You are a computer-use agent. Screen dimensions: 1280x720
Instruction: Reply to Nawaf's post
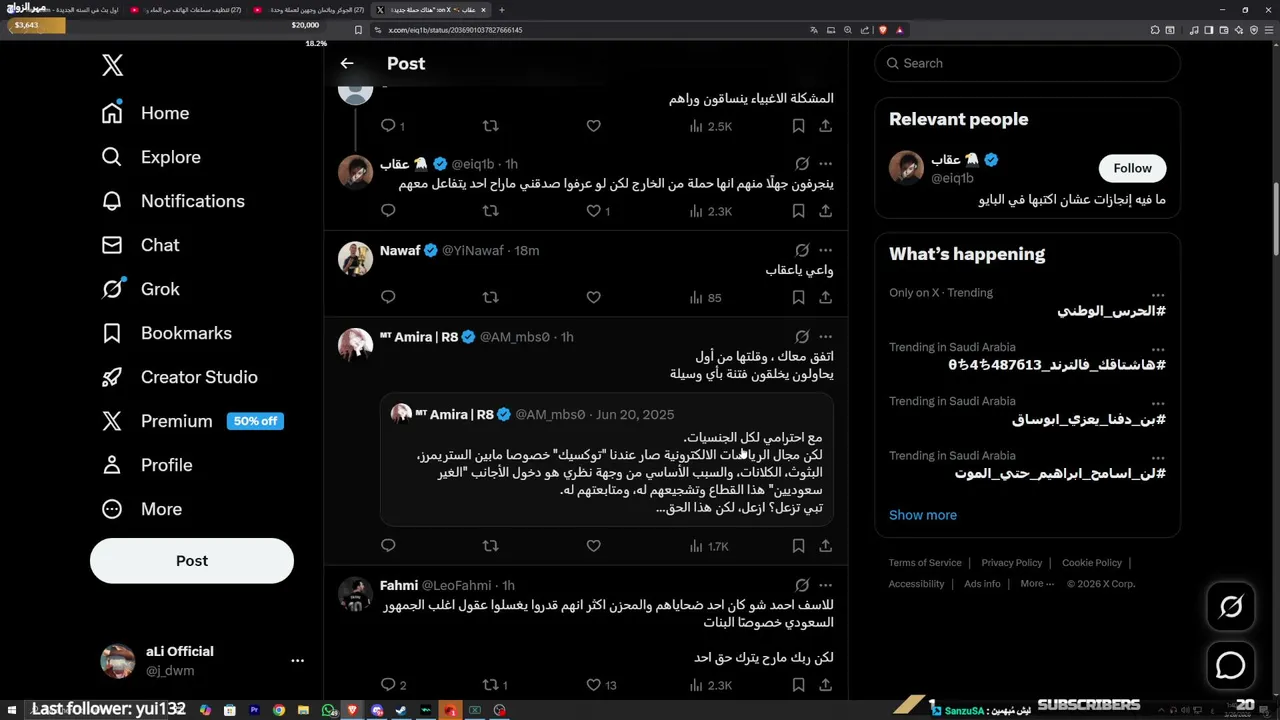click(388, 297)
